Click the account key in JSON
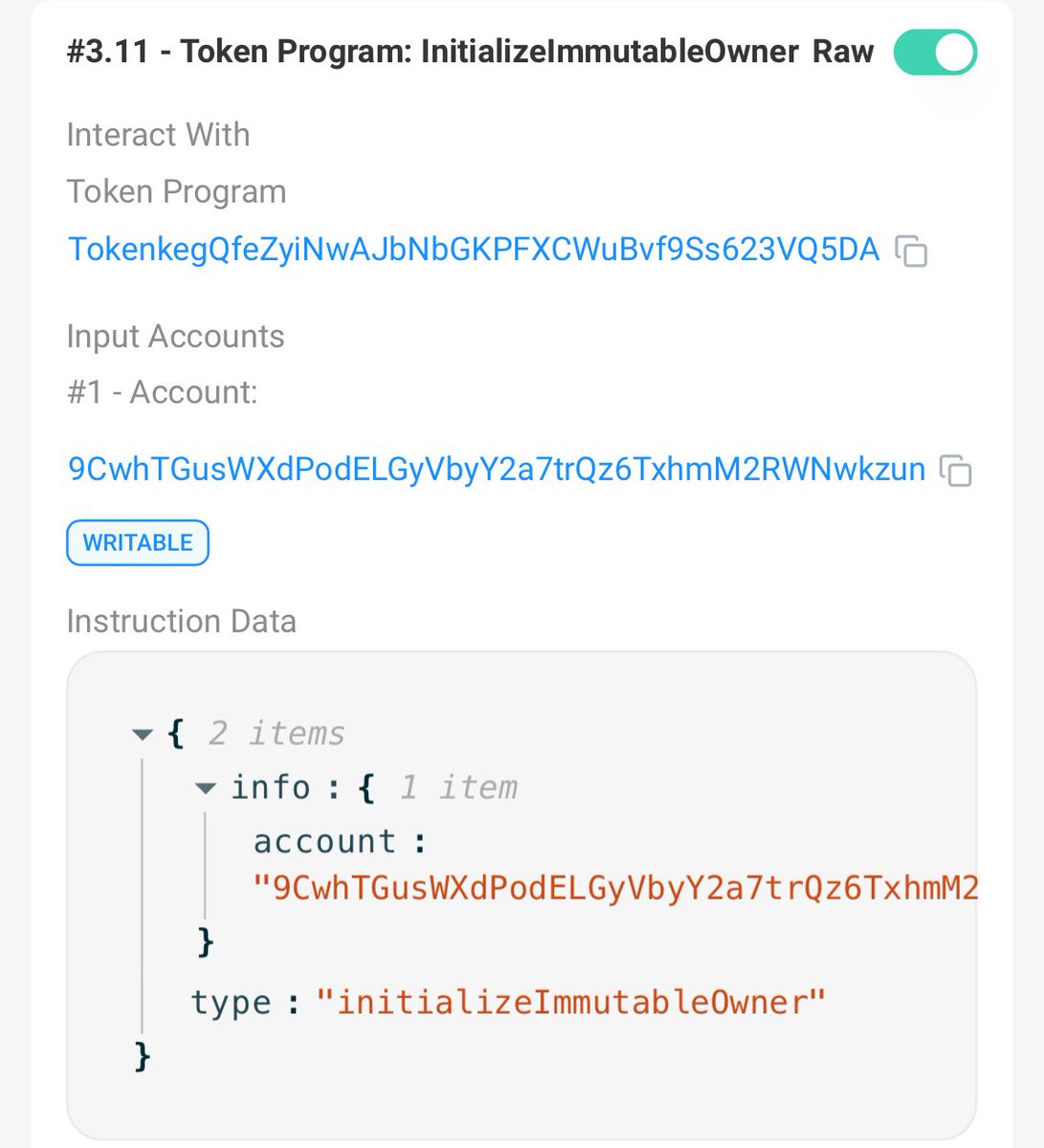Viewport: 1044px width, 1148px height. [324, 842]
